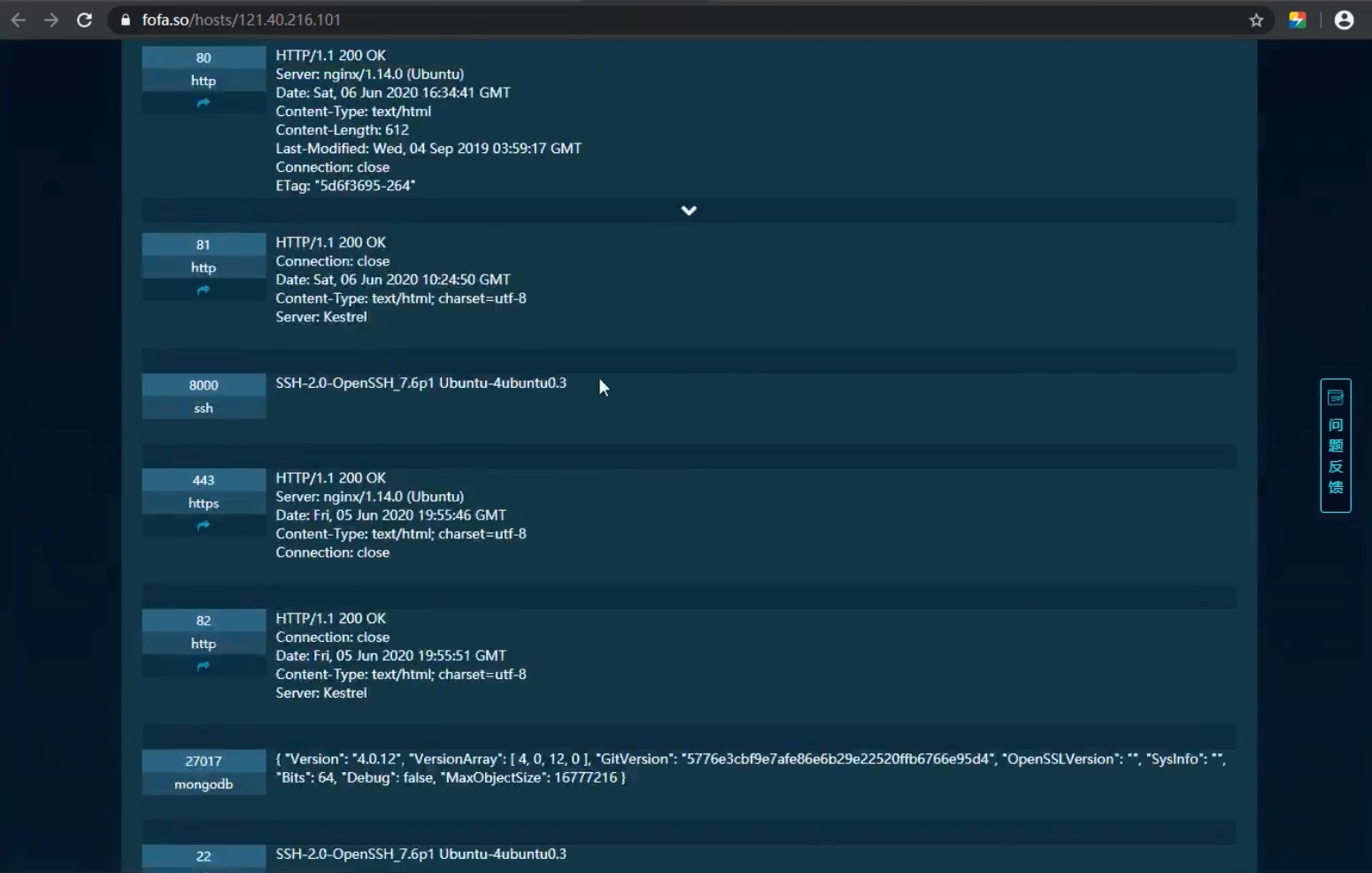The width and height of the screenshot is (1372, 873).
Task: Click the address bar URL field
Action: coord(620,19)
